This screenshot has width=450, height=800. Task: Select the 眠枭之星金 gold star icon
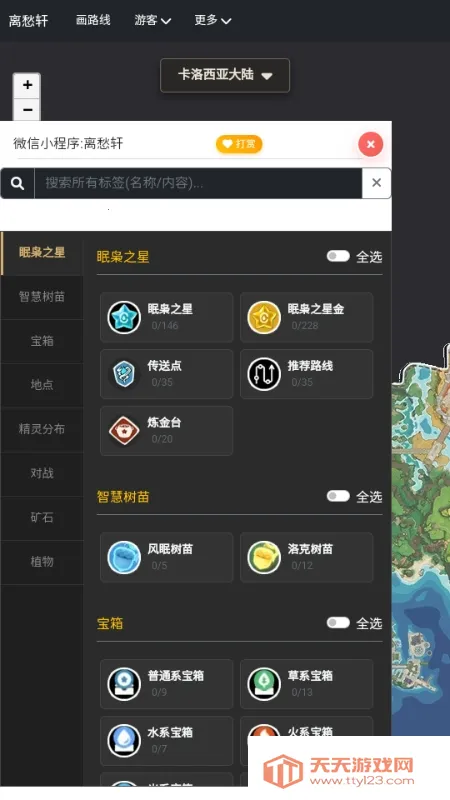pyautogui.click(x=264, y=317)
